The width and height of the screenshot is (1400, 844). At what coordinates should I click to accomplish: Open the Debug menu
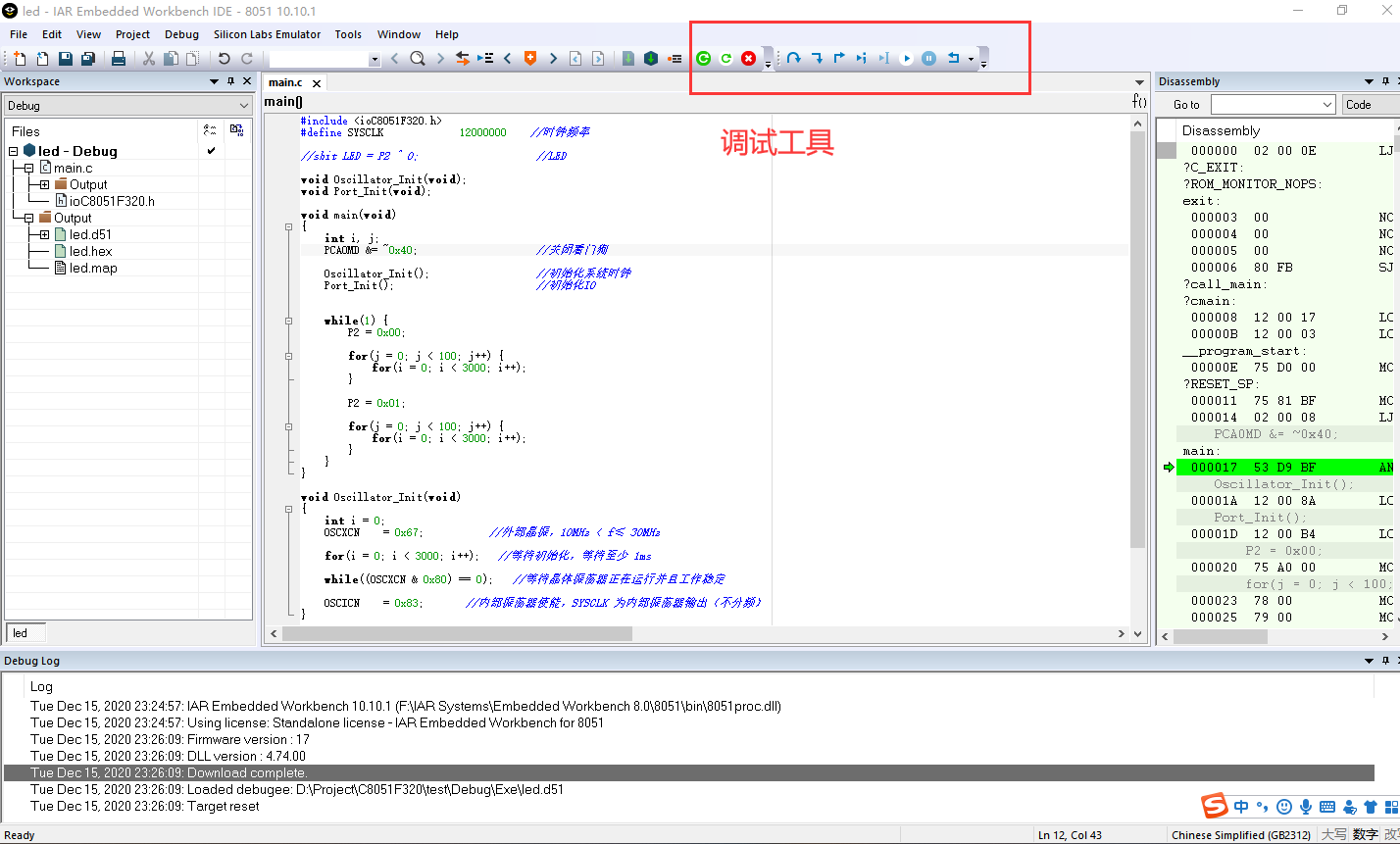pos(181,34)
